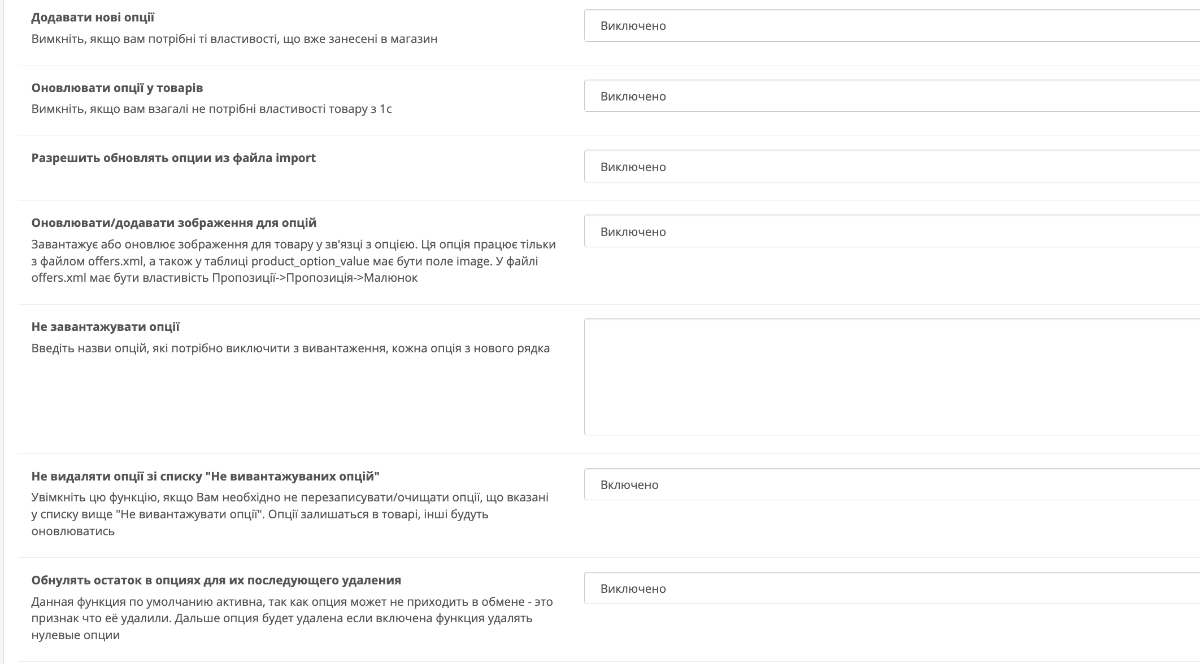Click hint 'кожна опція з нового рядка'
Screen dimensions: 1200x664
coord(290,348)
